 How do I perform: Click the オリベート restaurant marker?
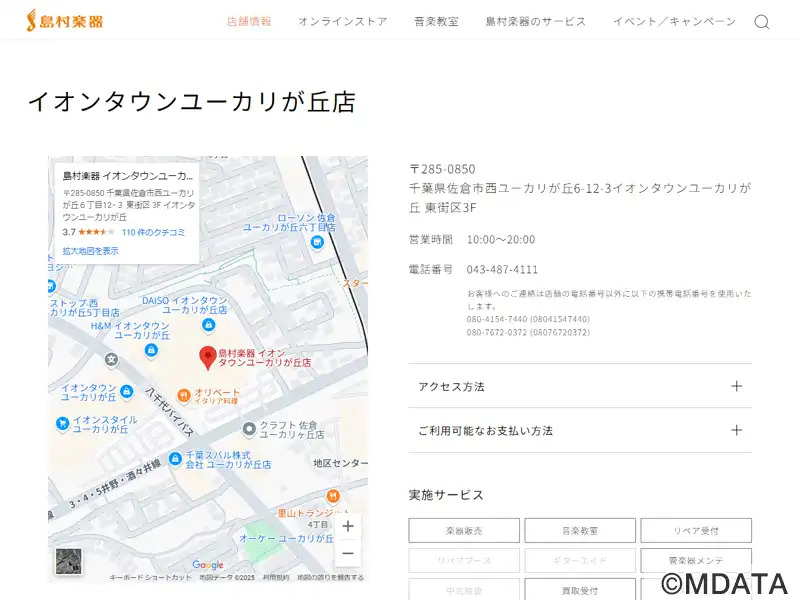coord(184,395)
